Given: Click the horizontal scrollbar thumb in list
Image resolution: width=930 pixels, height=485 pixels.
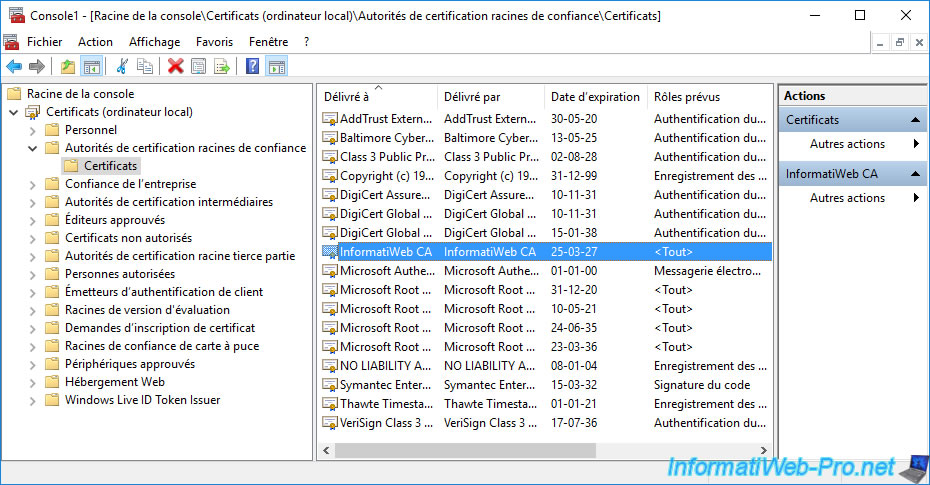Looking at the screenshot, I should pos(465,451).
